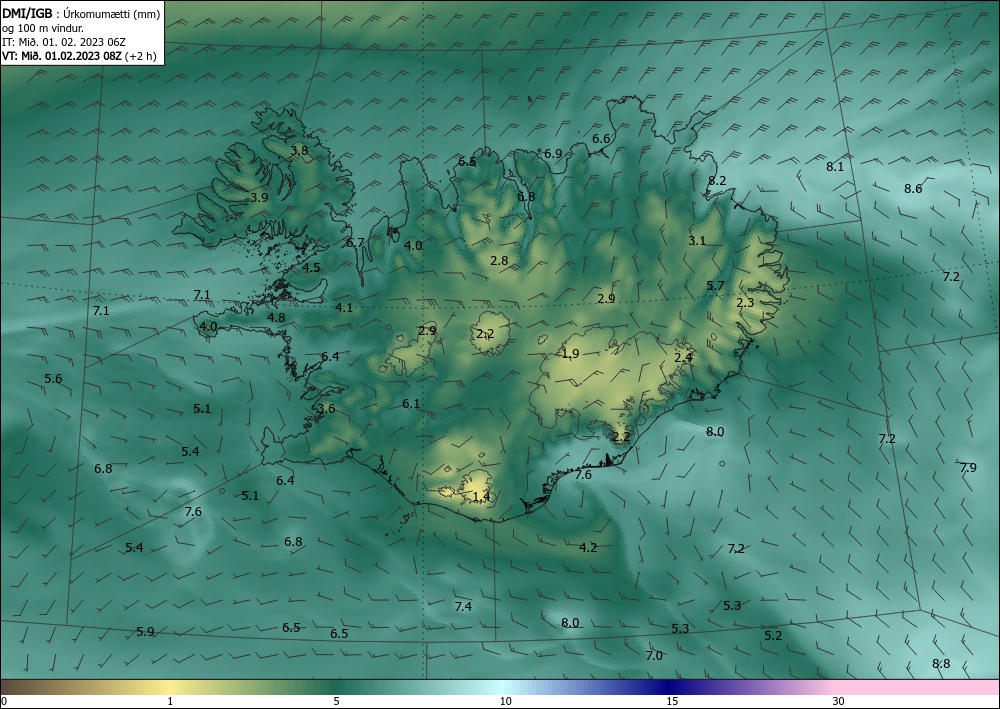Screen dimensions: 1000x709
Task: Click the 5.2 value on the map
Action: pyautogui.click(x=773, y=636)
